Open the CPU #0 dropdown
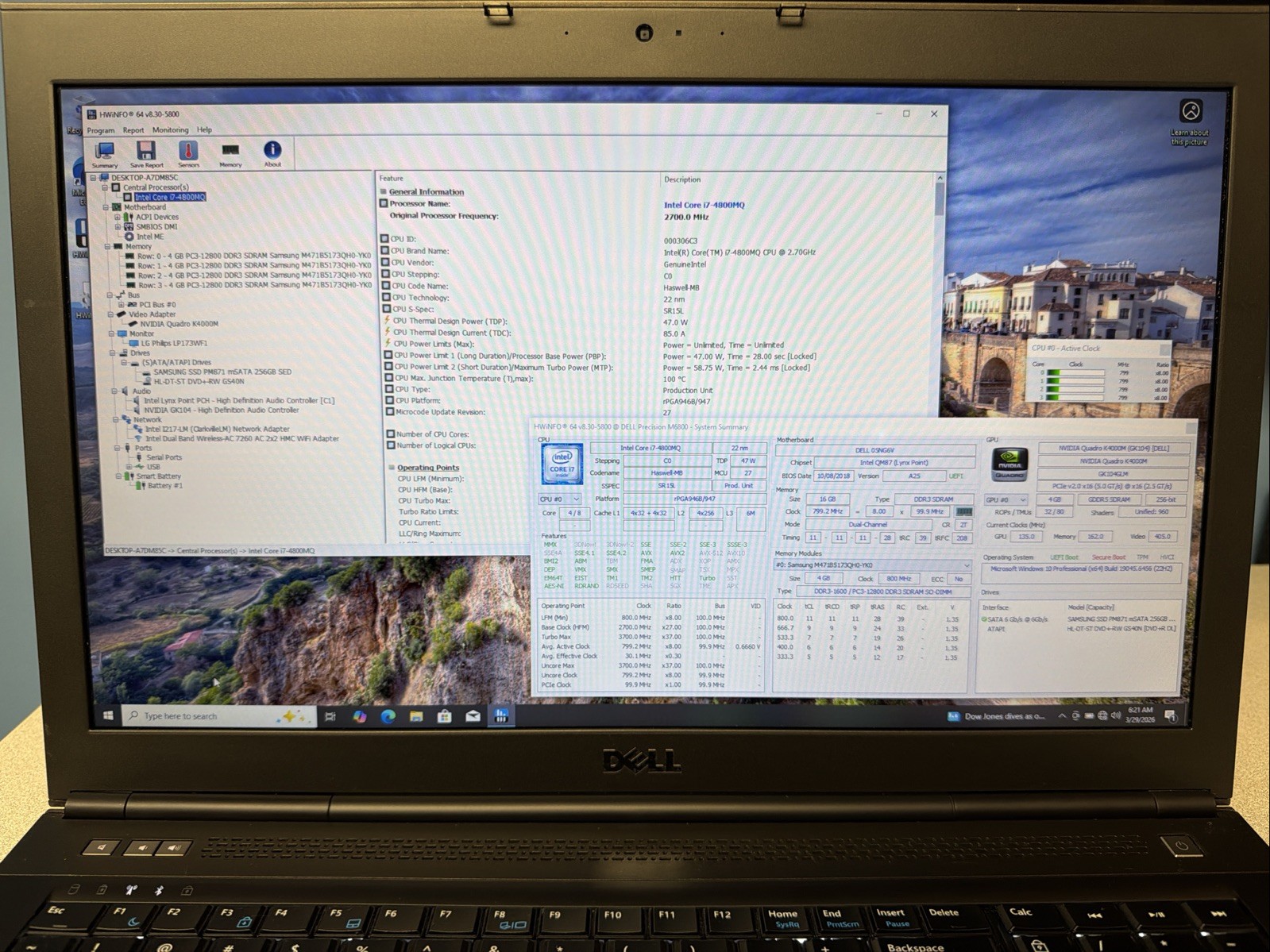Viewport: 1270px width, 952px height. 560,499
